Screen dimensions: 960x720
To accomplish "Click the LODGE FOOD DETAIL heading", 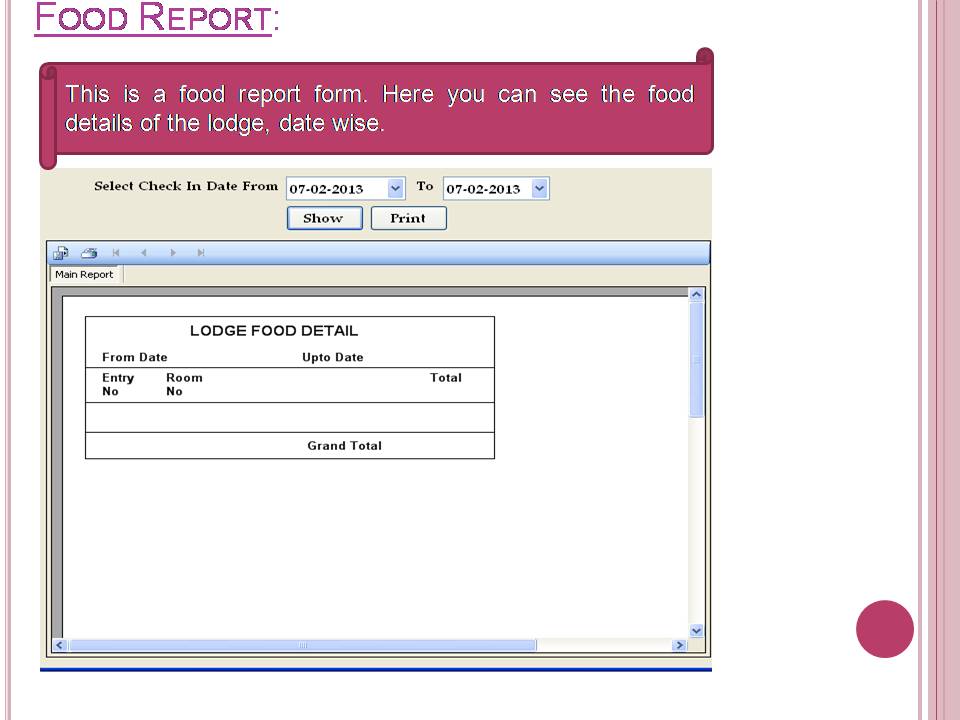I will click(274, 331).
